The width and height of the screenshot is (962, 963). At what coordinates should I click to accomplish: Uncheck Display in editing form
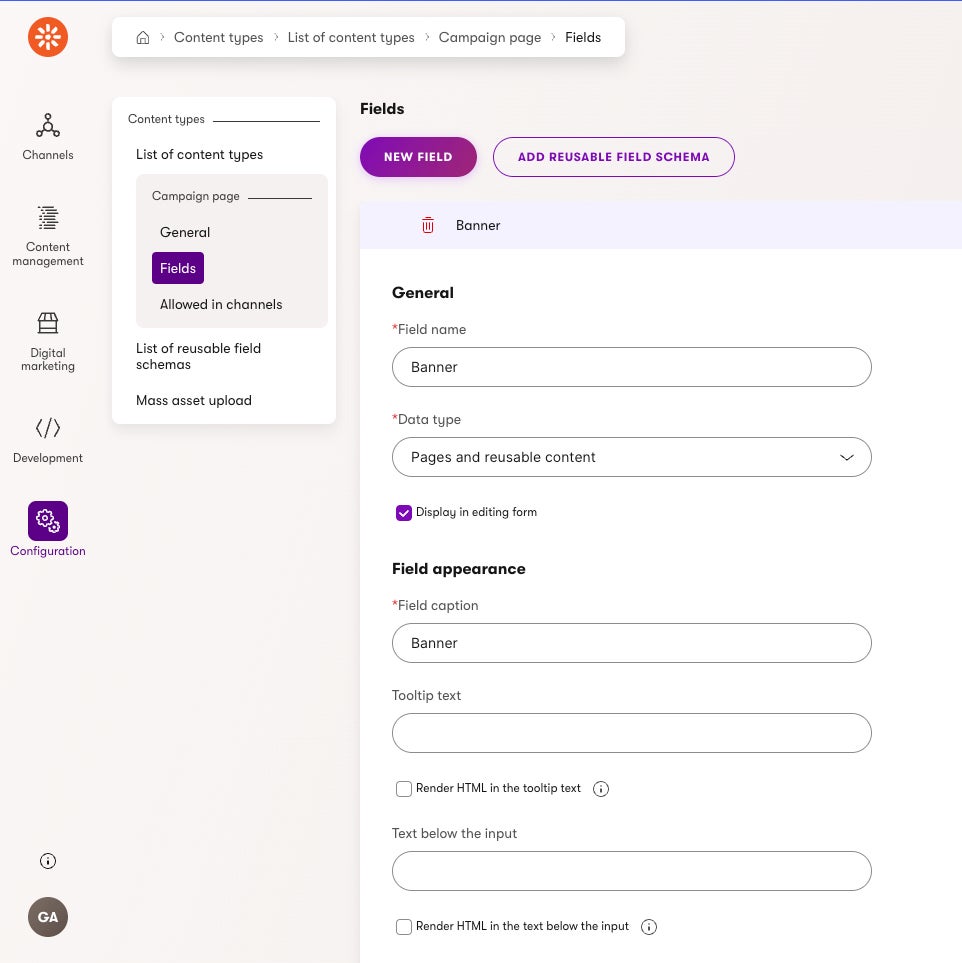pos(404,513)
